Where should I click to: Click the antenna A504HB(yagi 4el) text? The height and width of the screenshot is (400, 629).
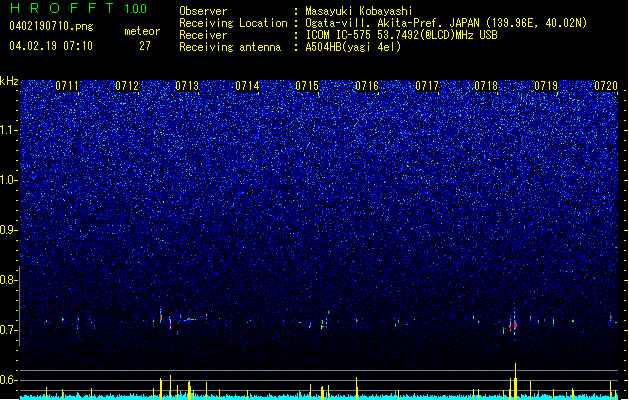[x=353, y=47]
